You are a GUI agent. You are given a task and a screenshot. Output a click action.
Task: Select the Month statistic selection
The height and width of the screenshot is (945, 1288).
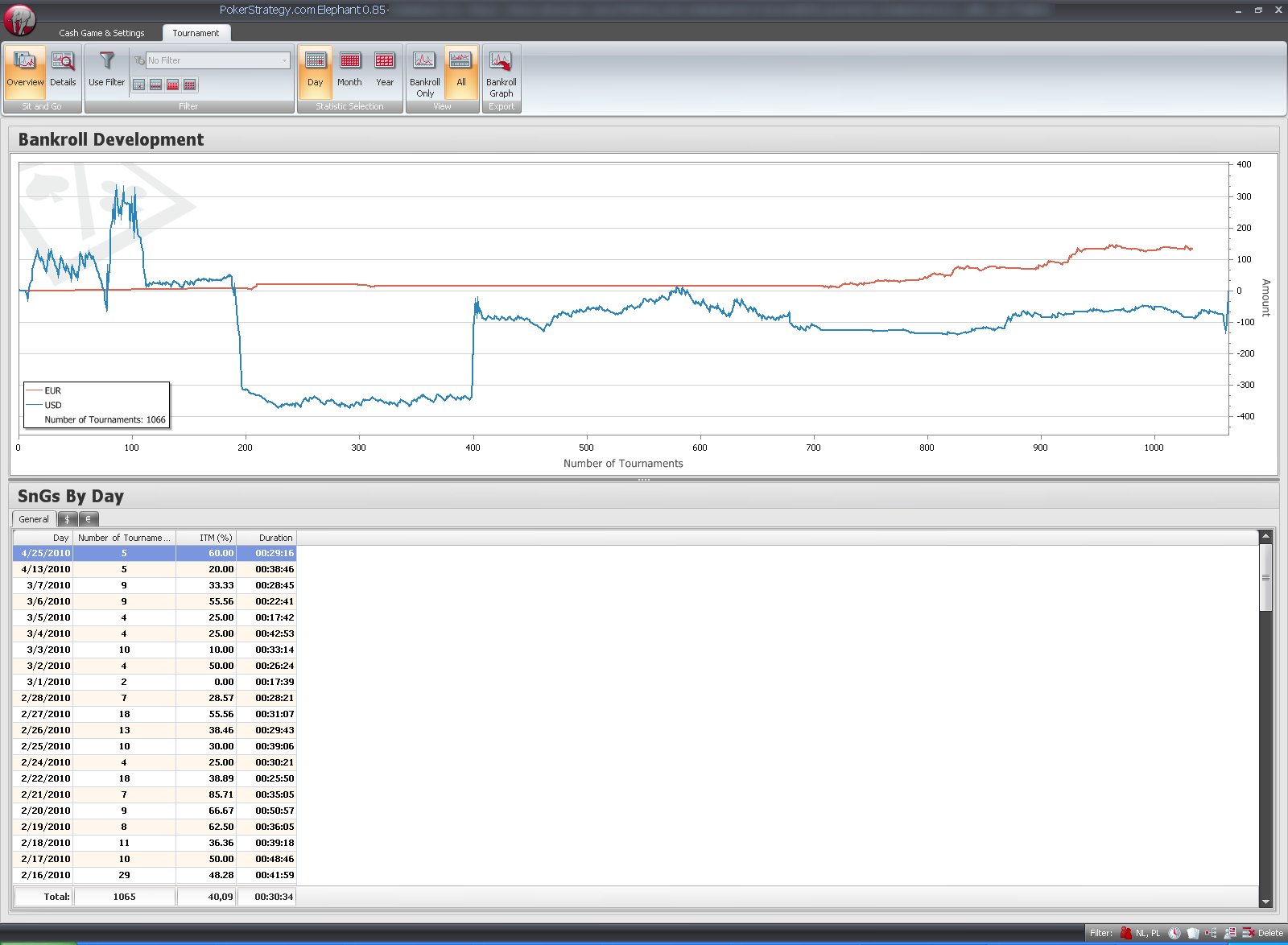click(x=349, y=72)
